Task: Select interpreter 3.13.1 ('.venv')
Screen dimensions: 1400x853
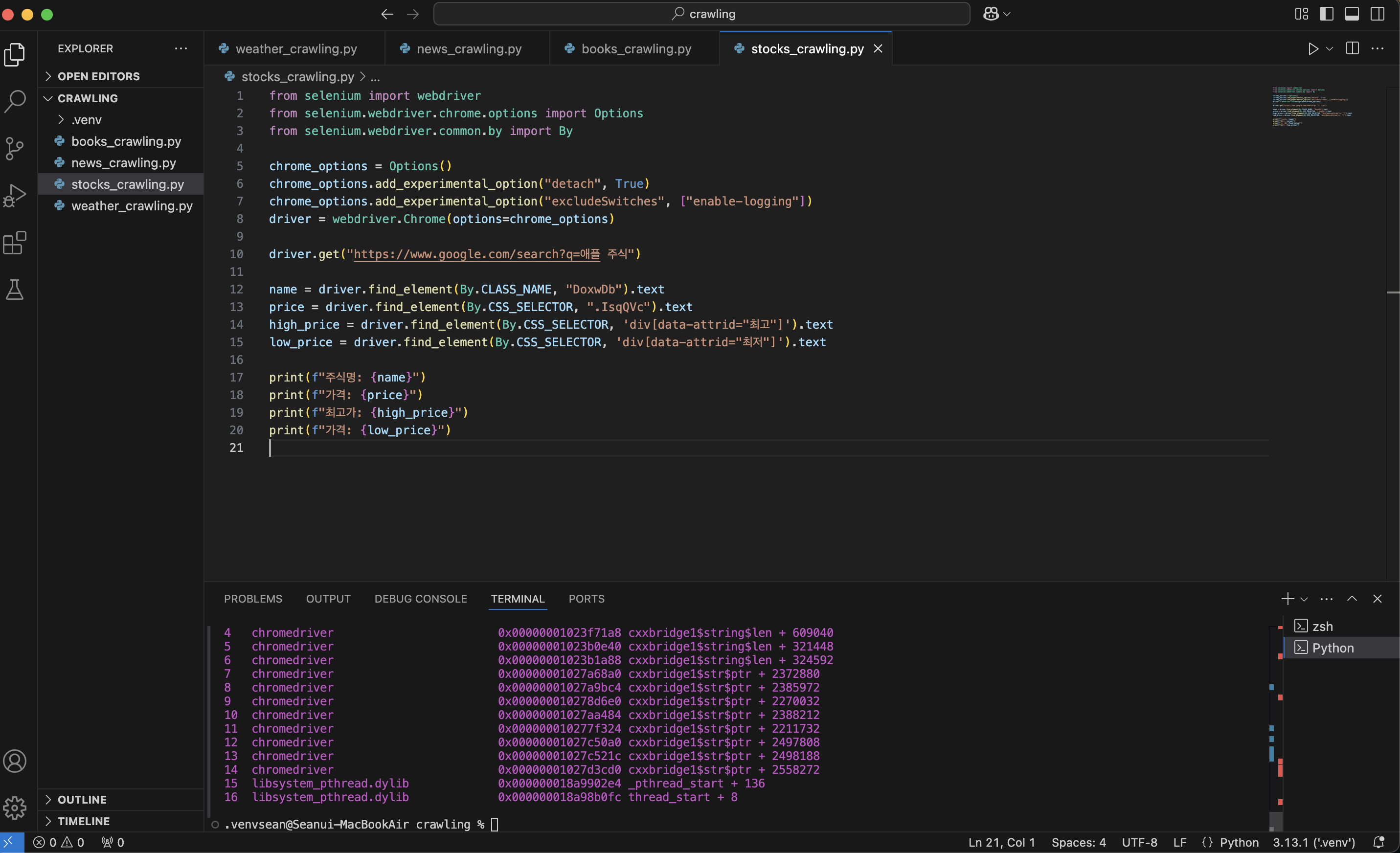Action: 1313,842
